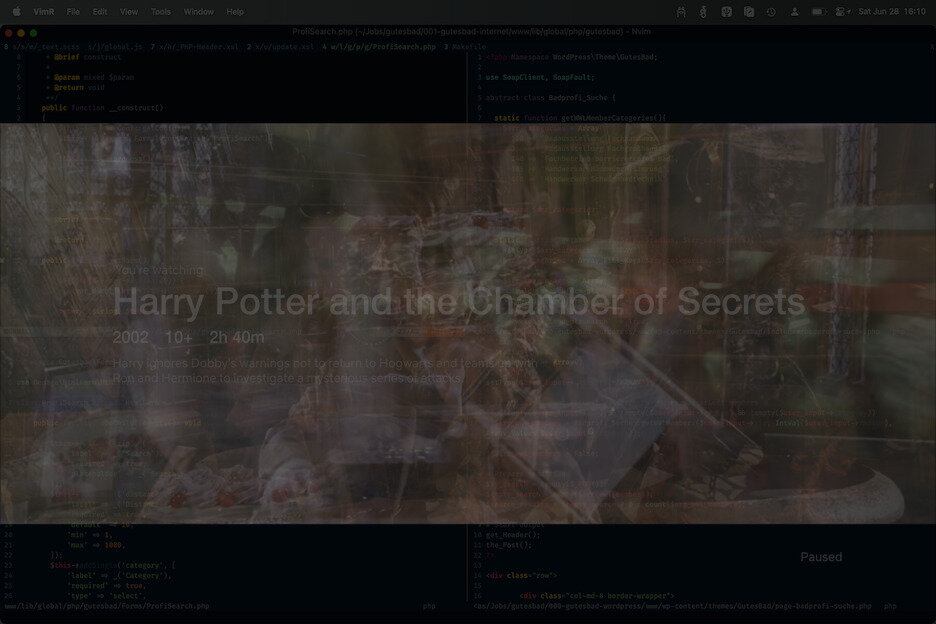This screenshot has width=936, height=624.
Task: Click the ProfiSearch.php window title text
Action: (471, 32)
